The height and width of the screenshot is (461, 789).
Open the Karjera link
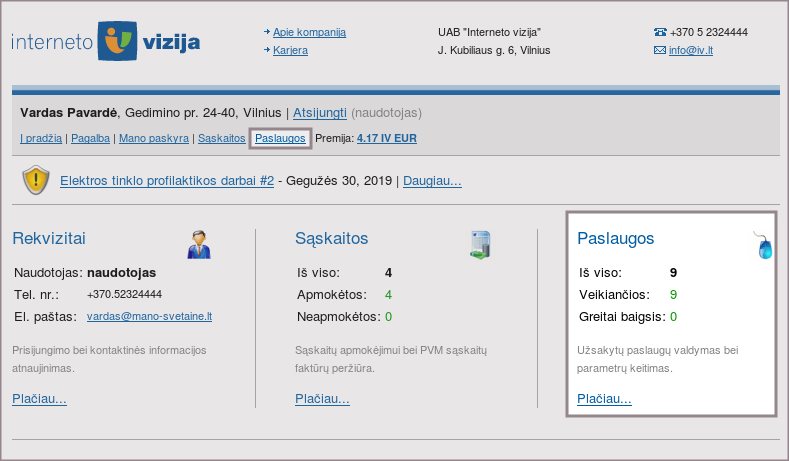point(290,50)
